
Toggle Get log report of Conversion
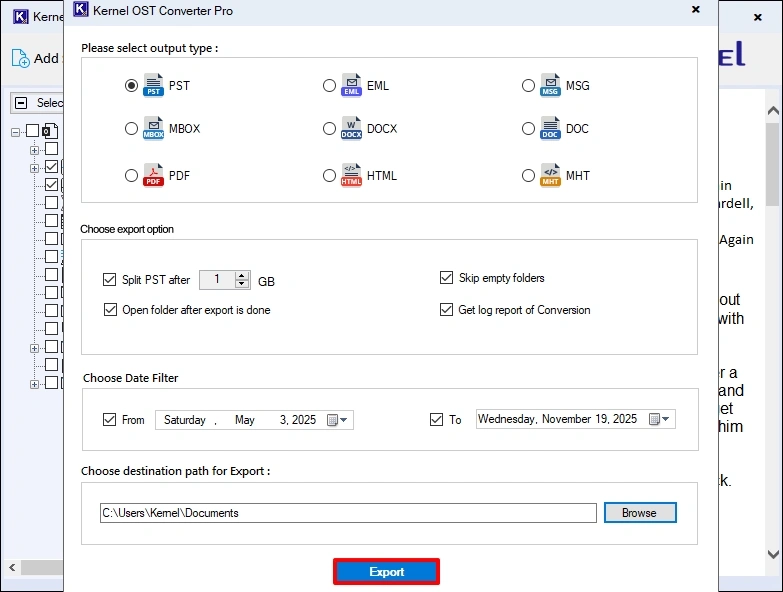[446, 309]
